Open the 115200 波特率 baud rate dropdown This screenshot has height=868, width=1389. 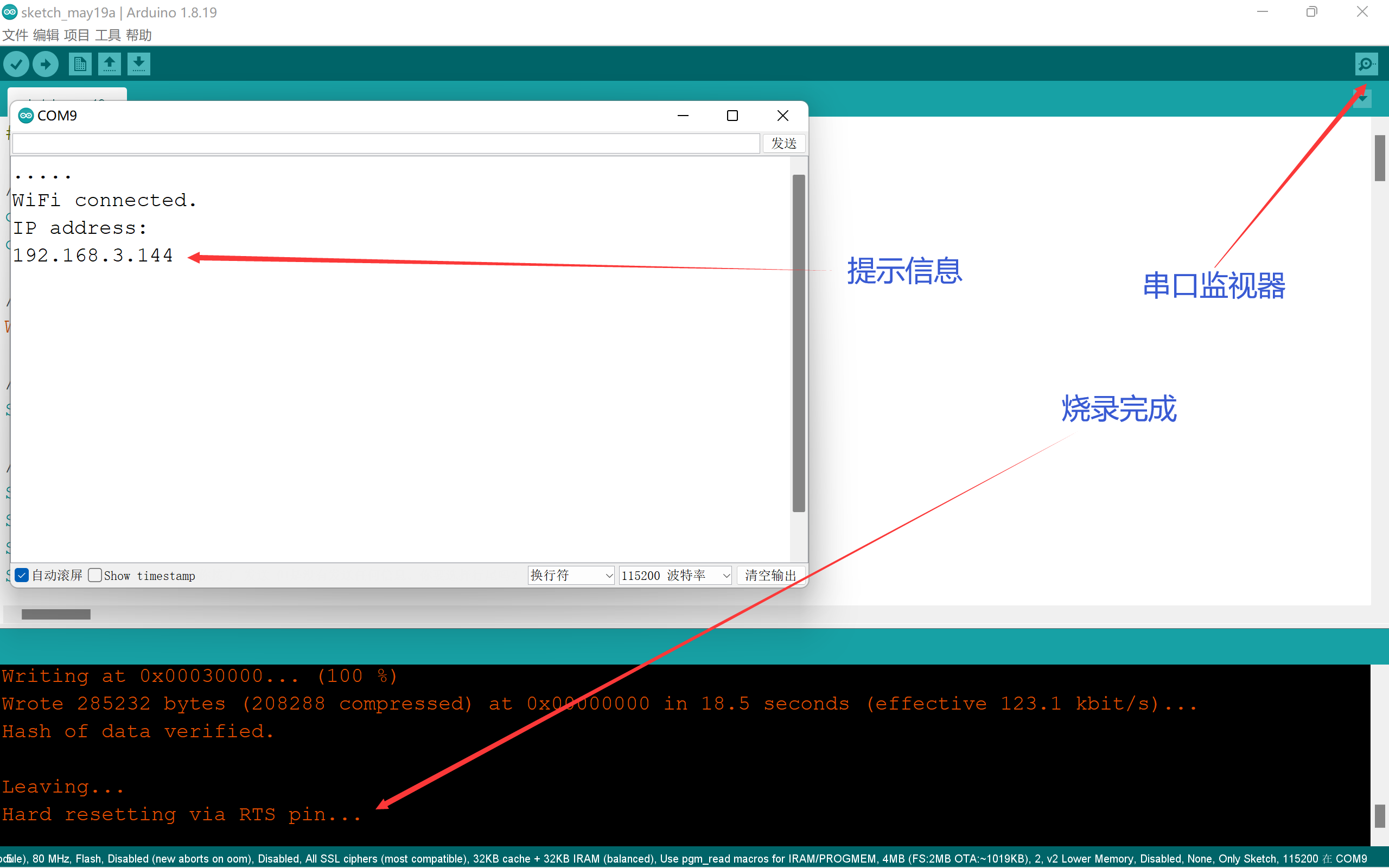[x=675, y=575]
